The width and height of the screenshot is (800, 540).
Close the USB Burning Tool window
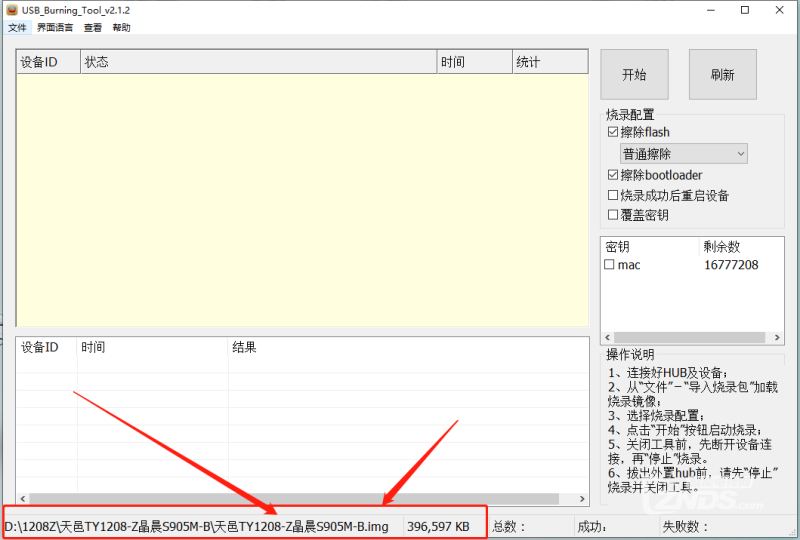click(x=780, y=10)
